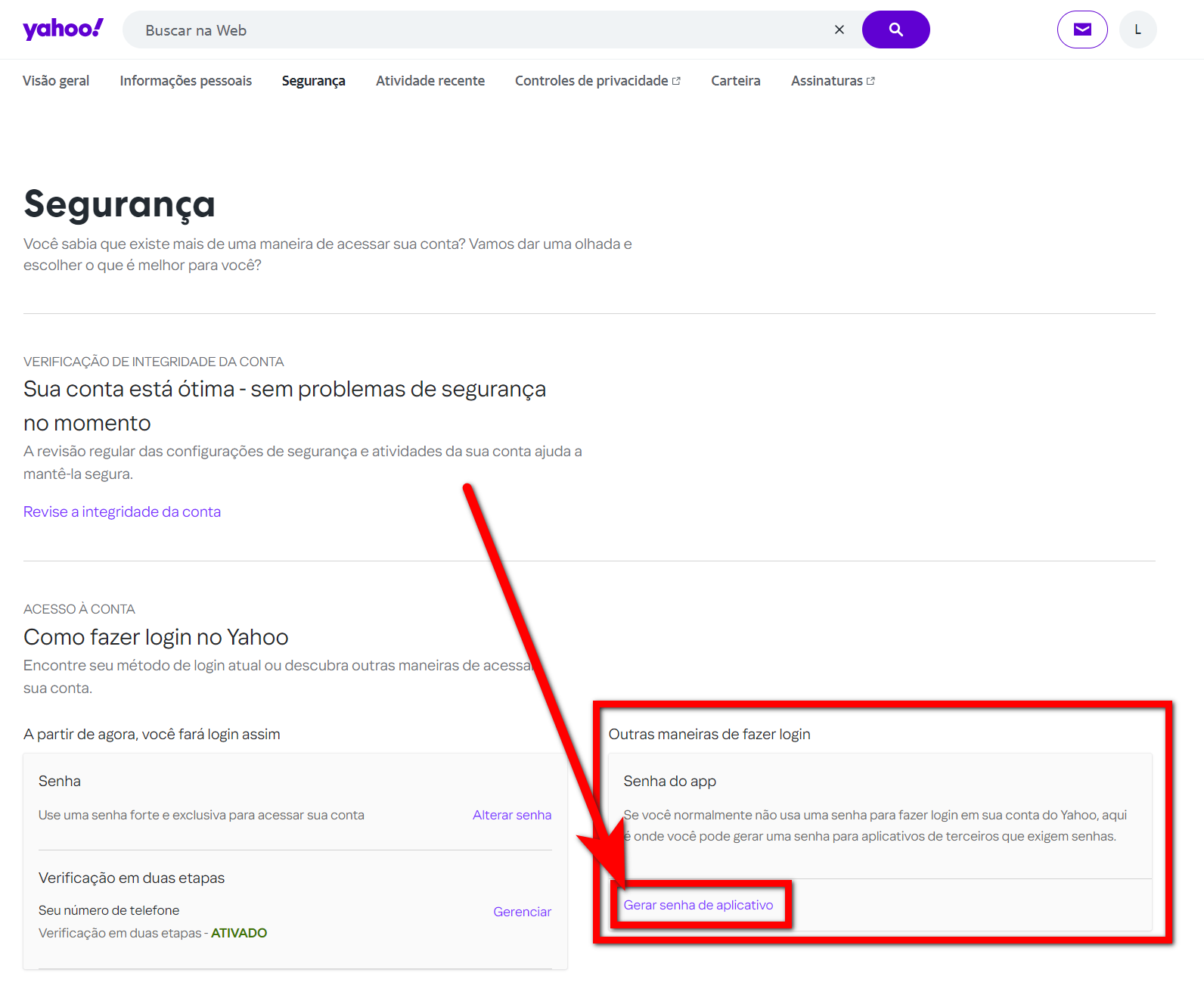Open Yahoo Mail via envelope icon
This screenshot has width=1204, height=1001.
1082,30
